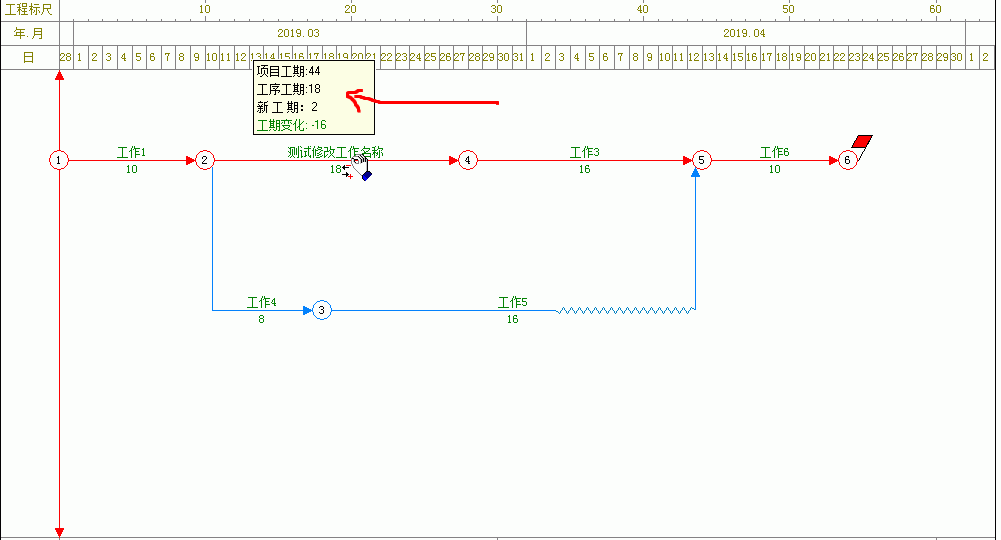The image size is (1001, 540).
Task: Select the 工程标尺 row header
Action: pos(29,10)
